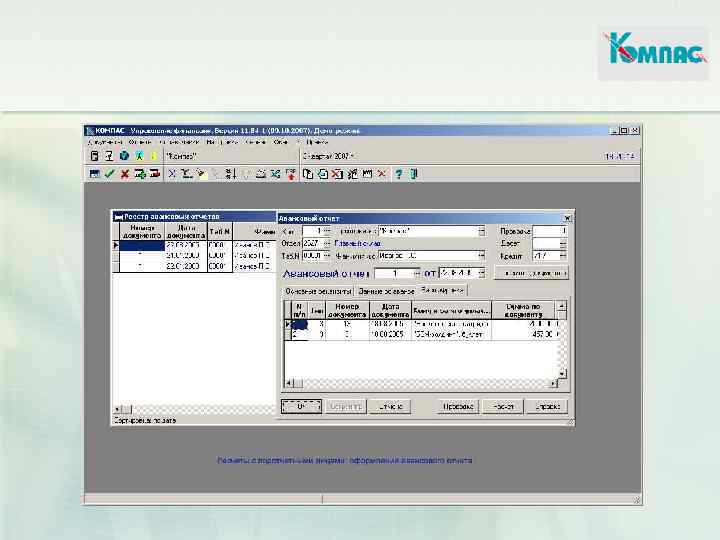Open the ellipsis picker next to Отдел field

(326, 243)
